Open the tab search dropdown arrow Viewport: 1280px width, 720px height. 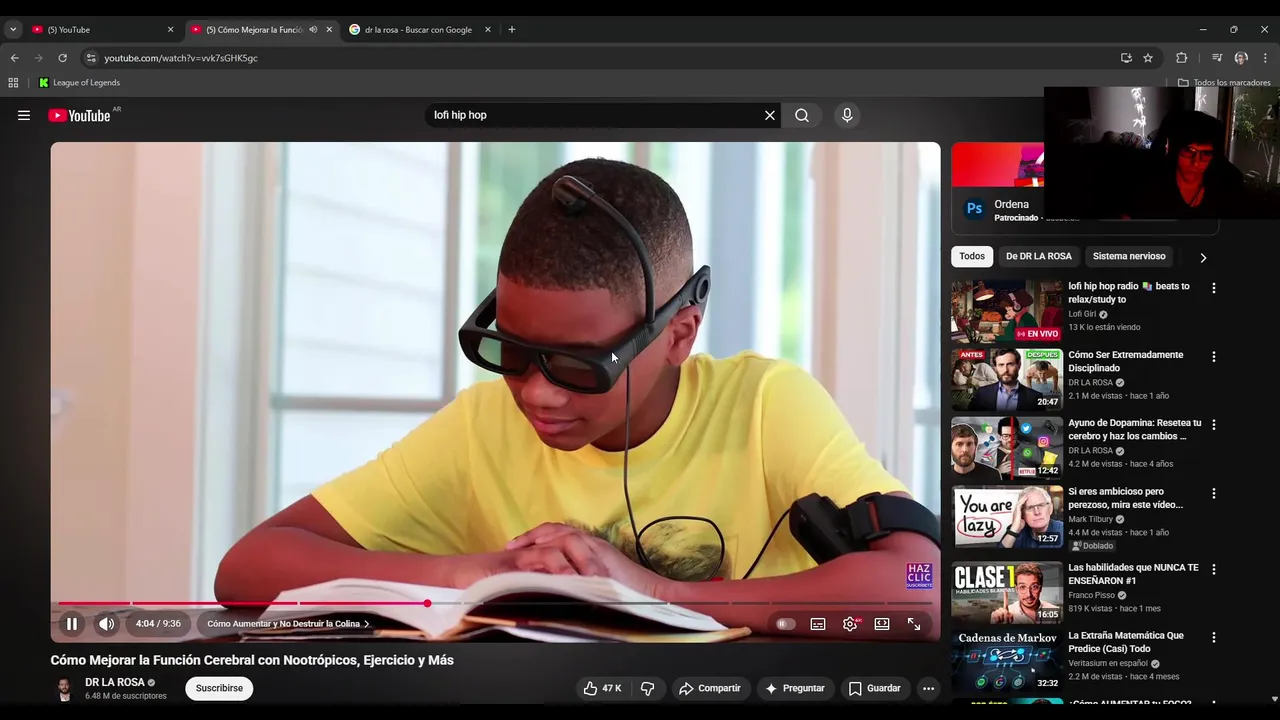click(13, 30)
